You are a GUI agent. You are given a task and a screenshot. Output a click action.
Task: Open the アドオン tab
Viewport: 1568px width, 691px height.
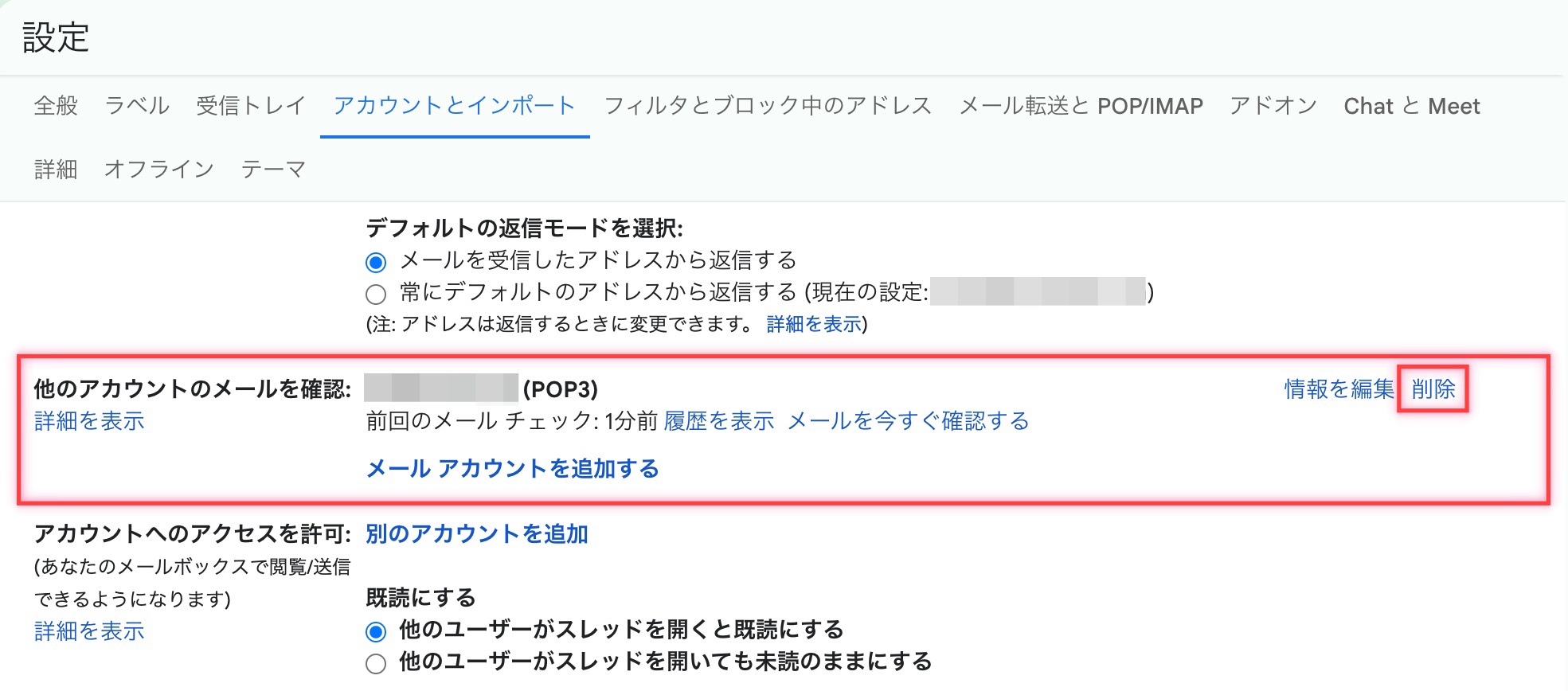click(1273, 106)
